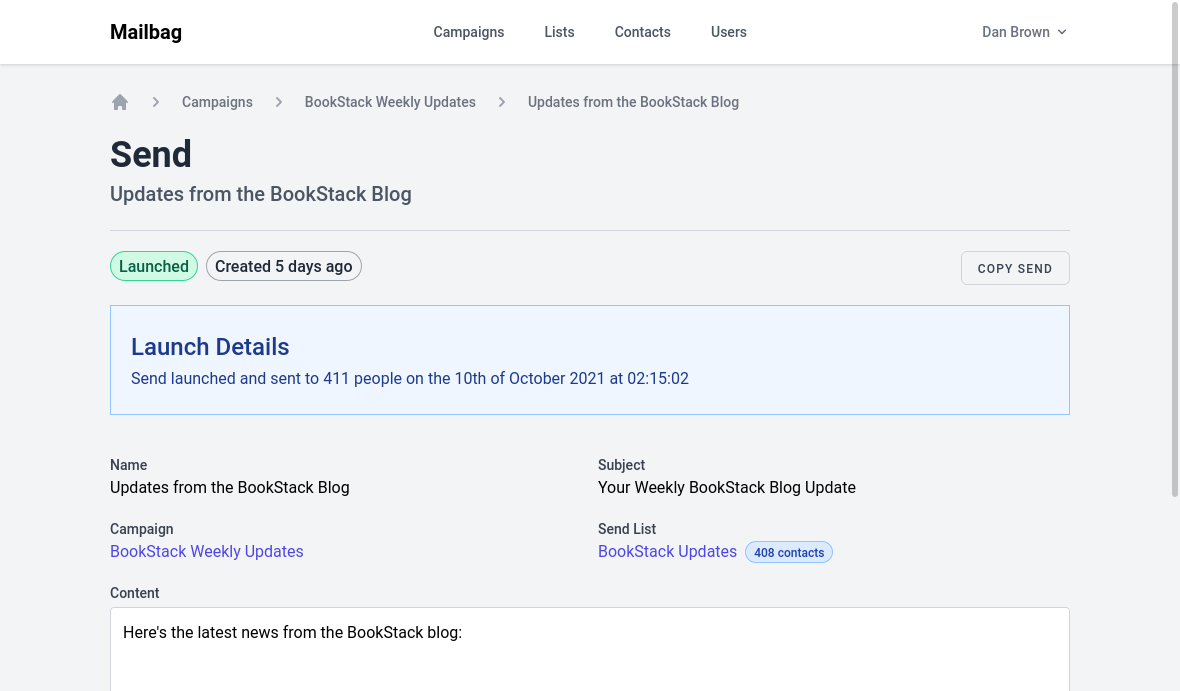Click the Launch Details heading
1180x691 pixels.
coord(210,346)
